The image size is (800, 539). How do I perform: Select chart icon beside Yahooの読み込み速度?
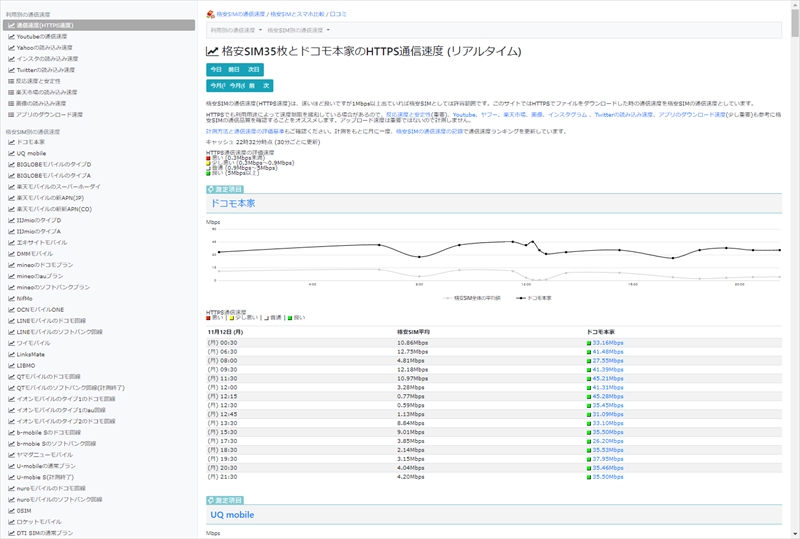(x=11, y=48)
